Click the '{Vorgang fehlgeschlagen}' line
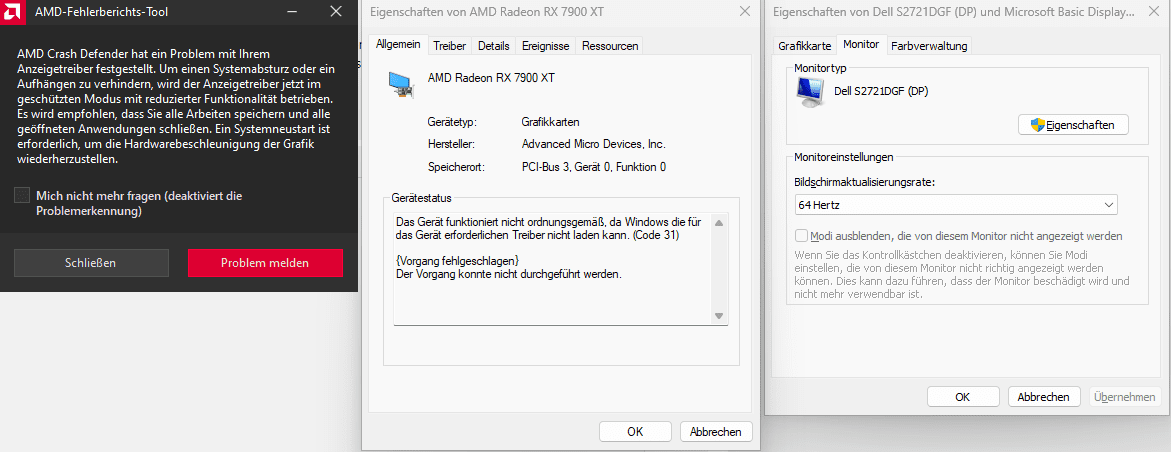Viewport: 1171px width, 452px height. coord(457,260)
